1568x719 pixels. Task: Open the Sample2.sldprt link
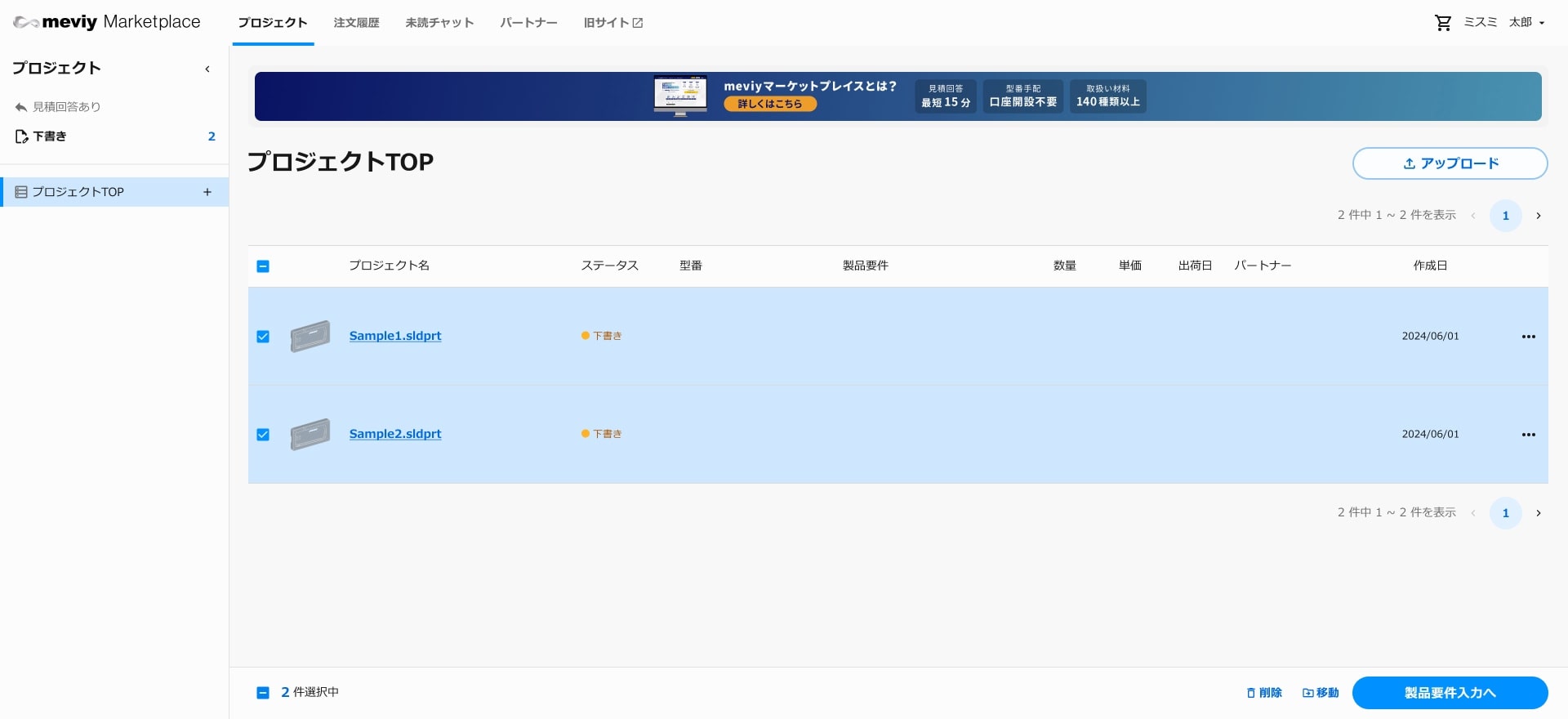pos(395,434)
